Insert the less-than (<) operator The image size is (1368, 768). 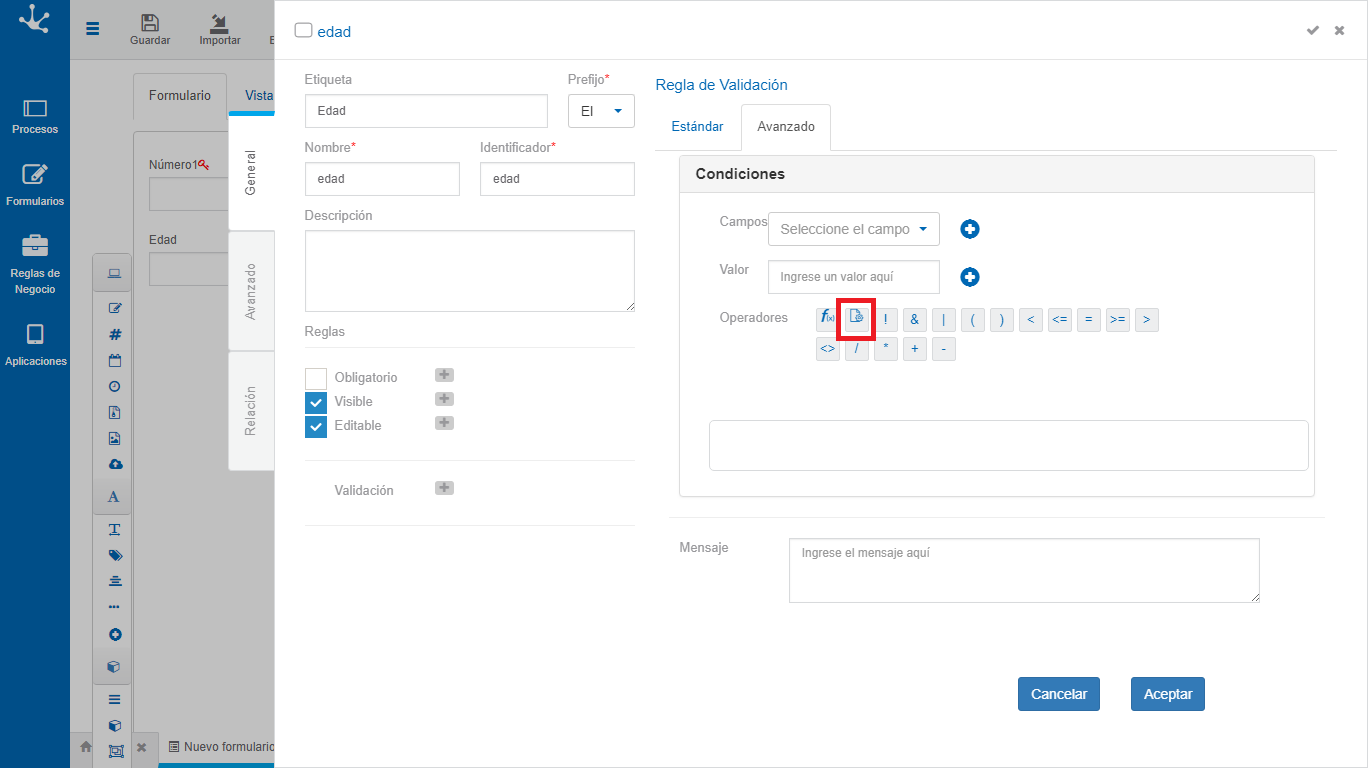coord(1030,320)
